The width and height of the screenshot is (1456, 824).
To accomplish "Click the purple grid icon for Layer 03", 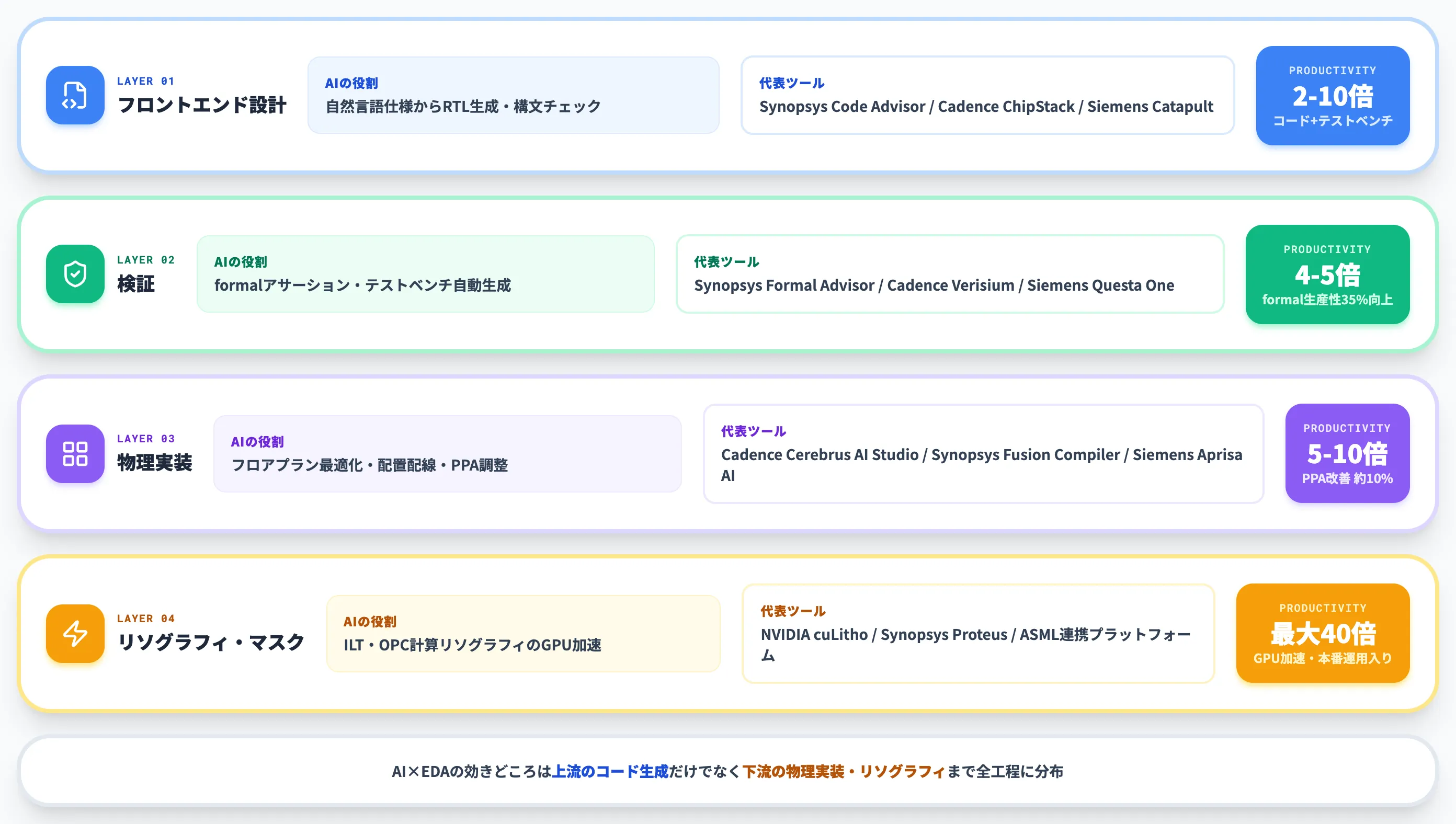I will 75,453.
